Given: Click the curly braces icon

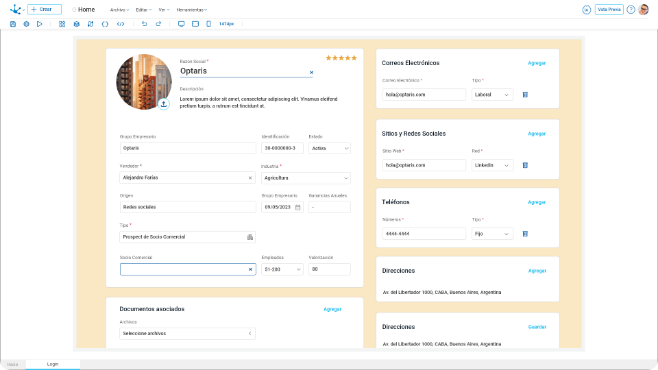Looking at the screenshot, I should pyautogui.click(x=105, y=24).
